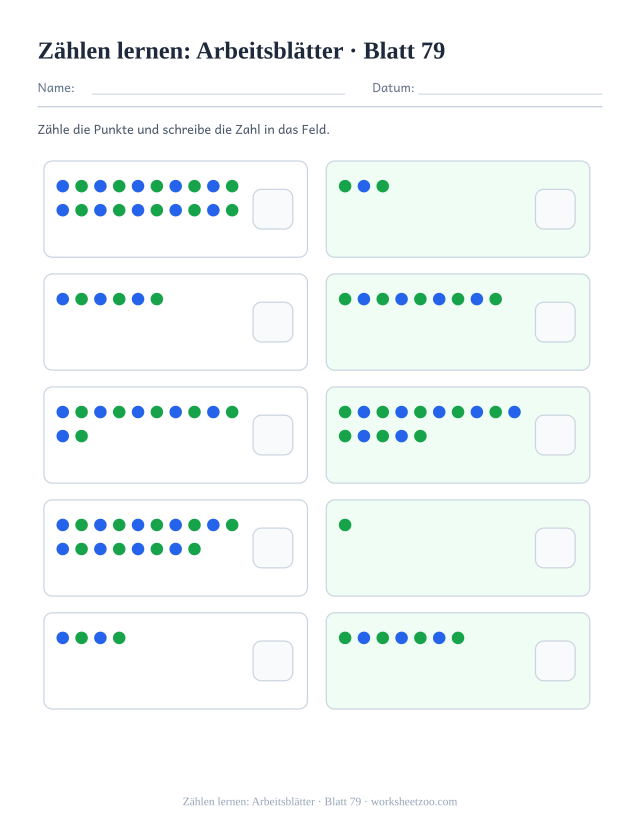Click the instruction text Zähle die Punkte

[86, 130]
